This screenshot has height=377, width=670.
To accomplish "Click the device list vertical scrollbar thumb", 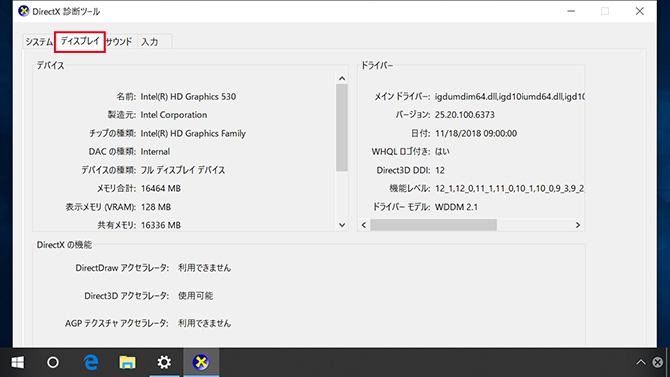I will [342, 127].
